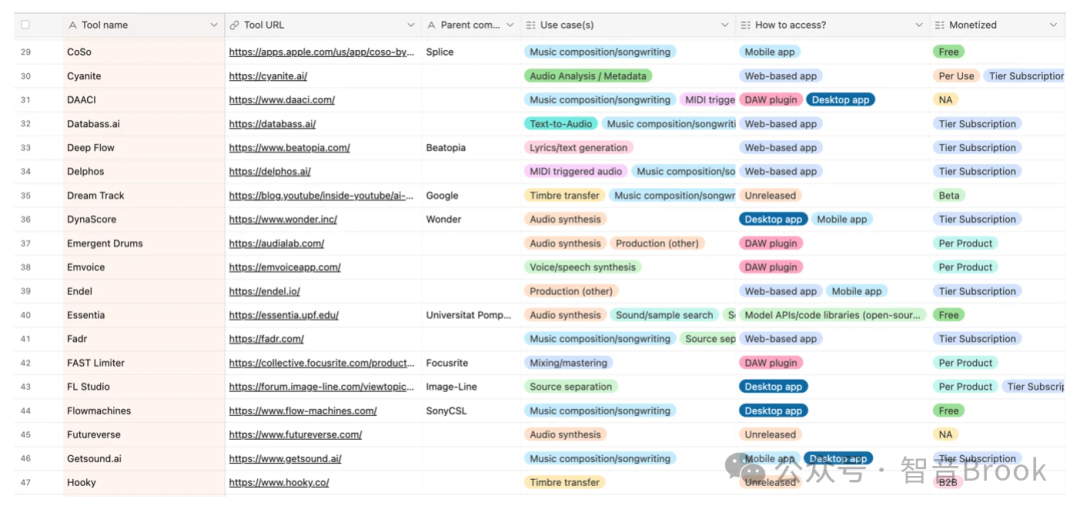The image size is (1080, 513).
Task: Open the Monetized column dropdown
Action: (x=1053, y=25)
